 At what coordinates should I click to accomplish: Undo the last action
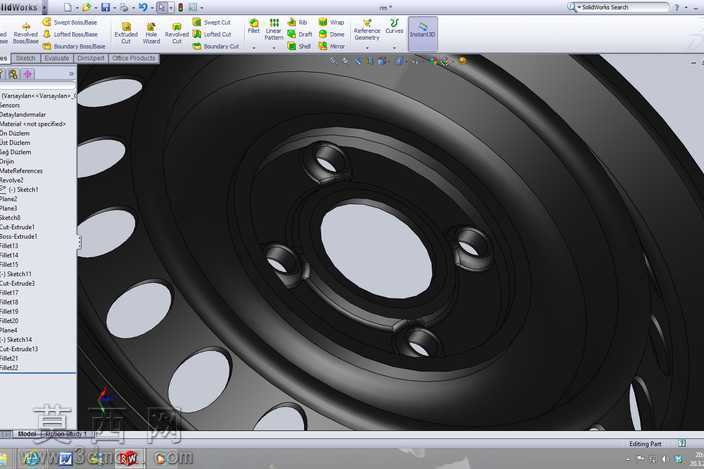coord(143,7)
